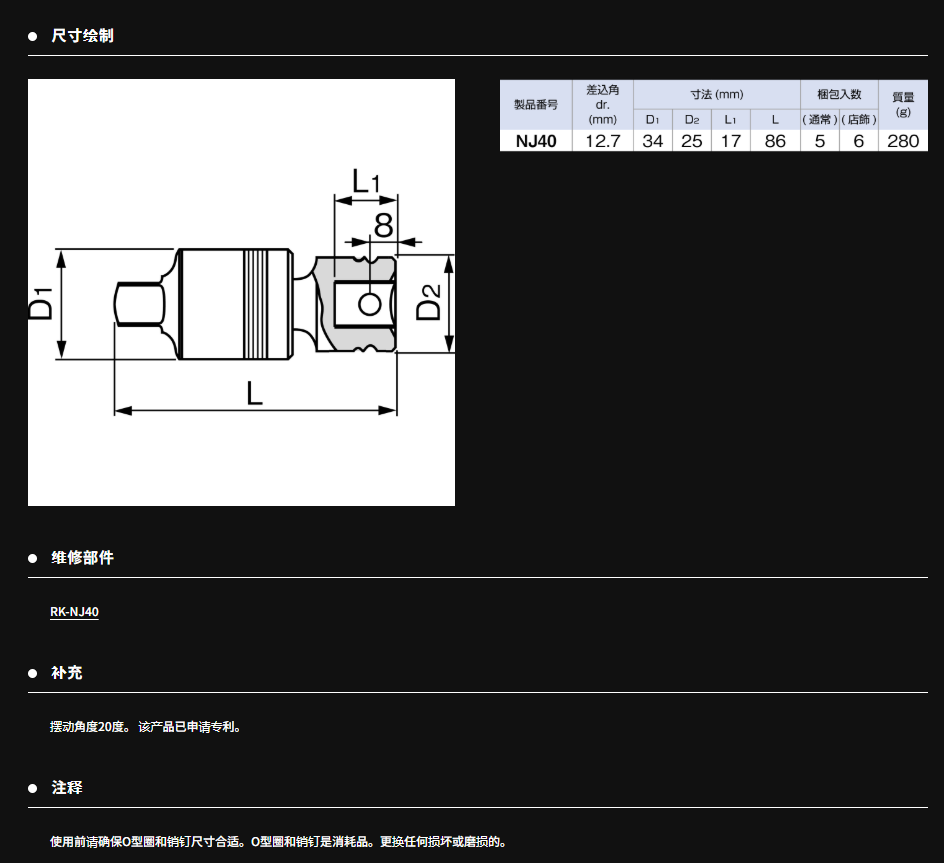Open the RK-NJ40 repair part link
Screen dimensions: 944x863
point(74,612)
